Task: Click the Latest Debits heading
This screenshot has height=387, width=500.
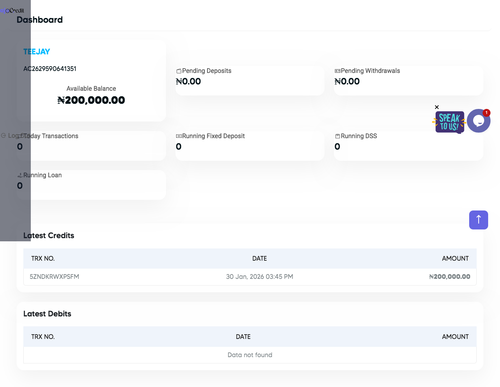Action: [x=47, y=314]
